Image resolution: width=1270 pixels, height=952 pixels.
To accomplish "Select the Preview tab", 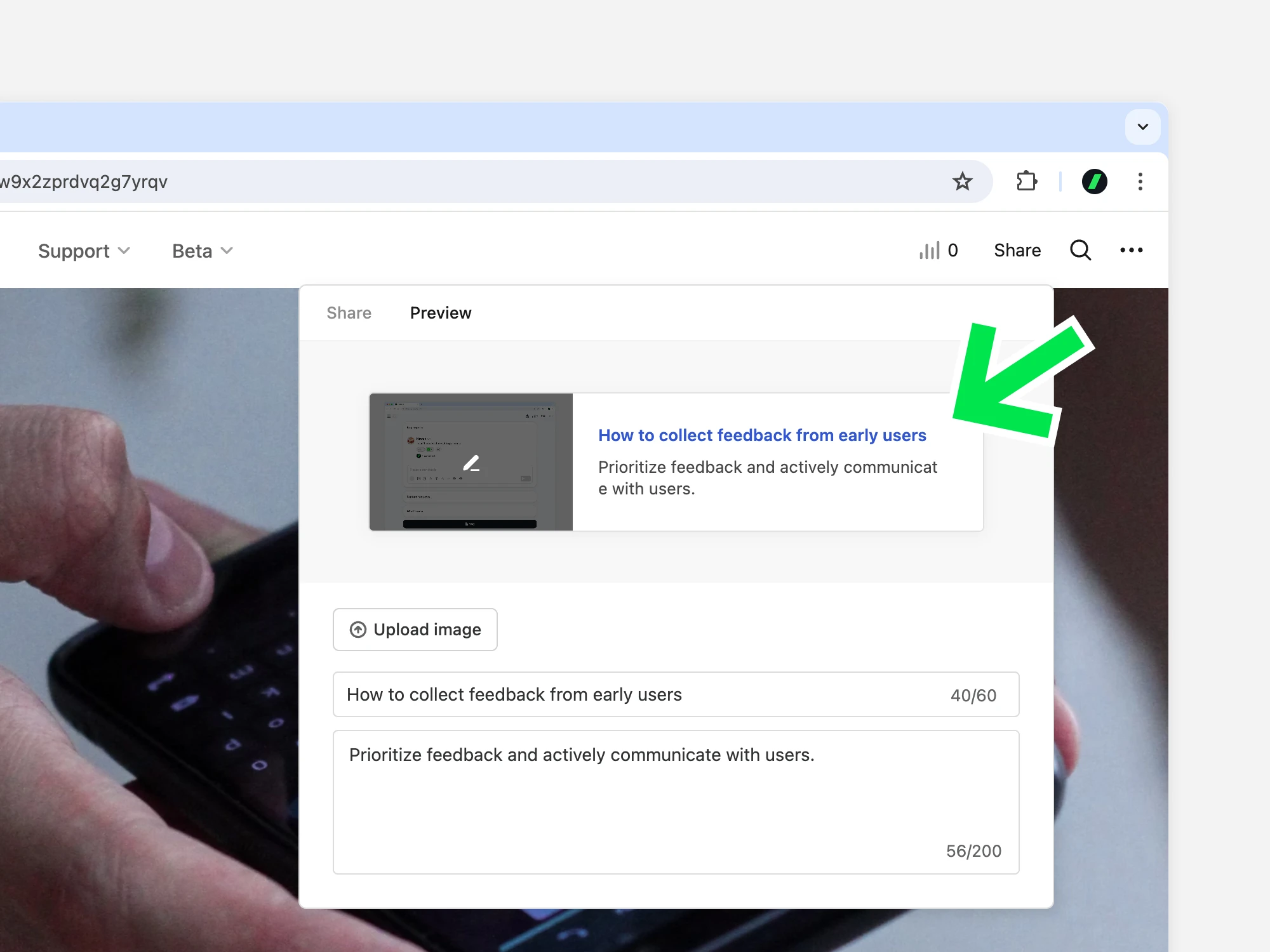I will [441, 313].
